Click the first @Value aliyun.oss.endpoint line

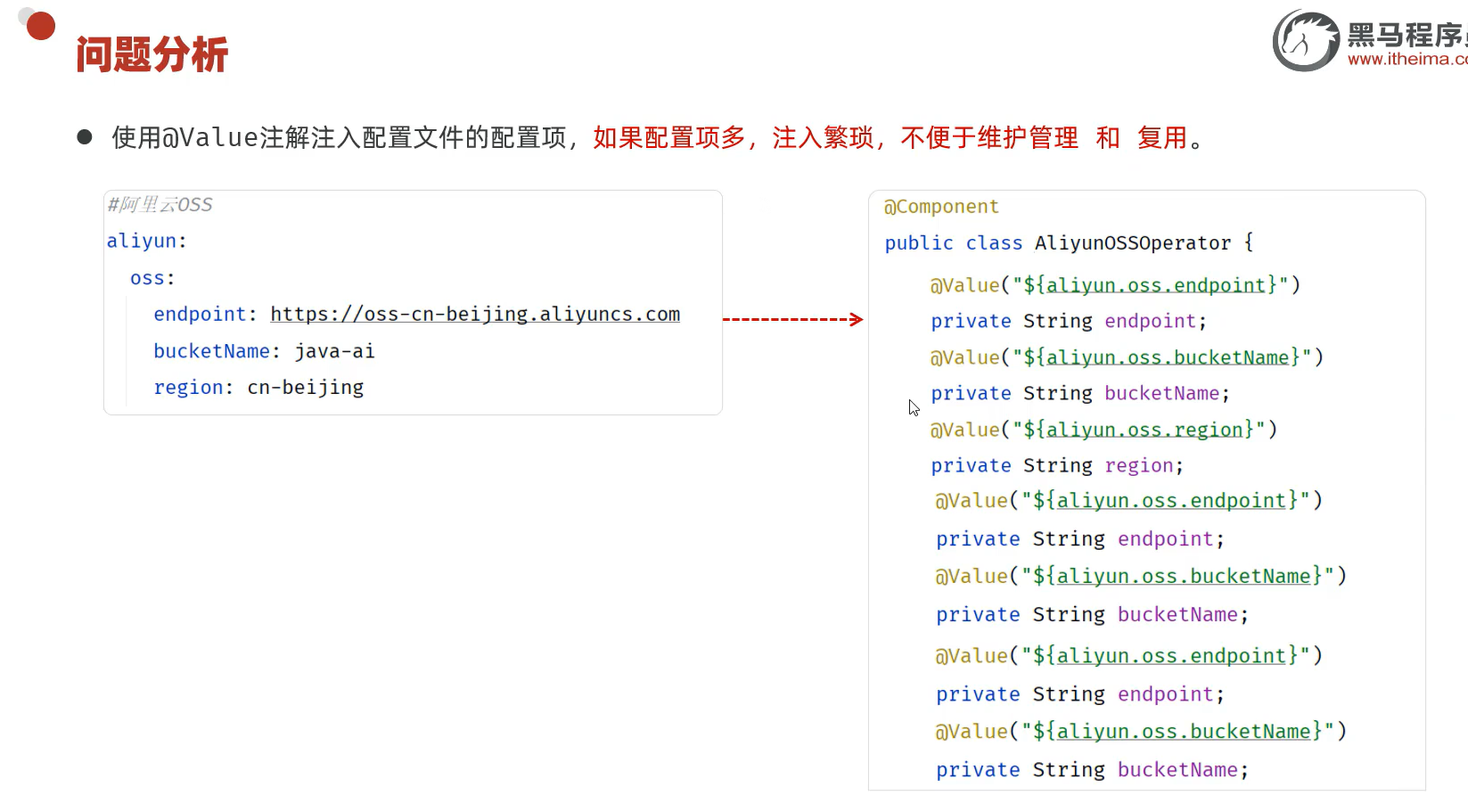[1116, 285]
